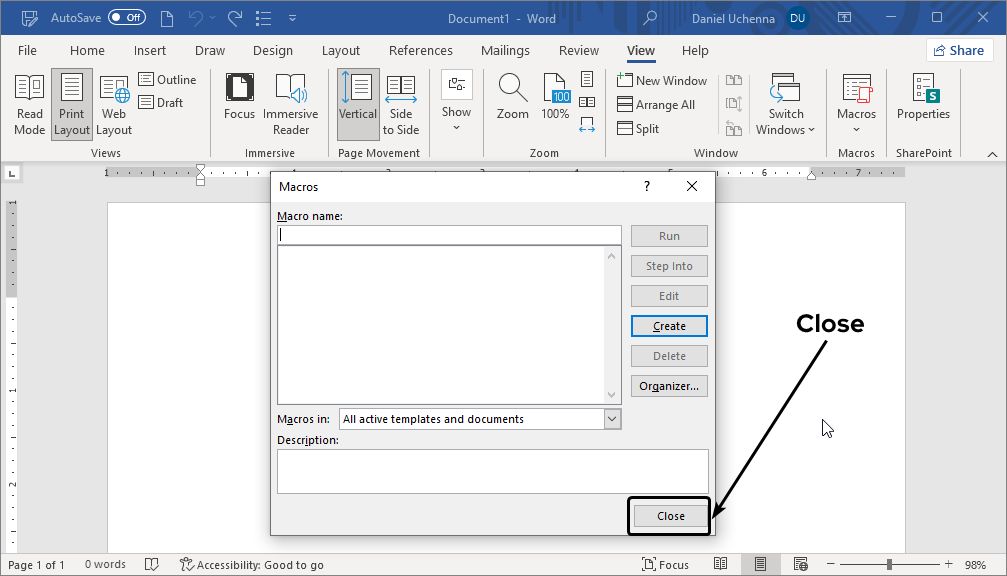Switch to the Review ribbon tab
This screenshot has height=576, width=1007.
pos(578,50)
